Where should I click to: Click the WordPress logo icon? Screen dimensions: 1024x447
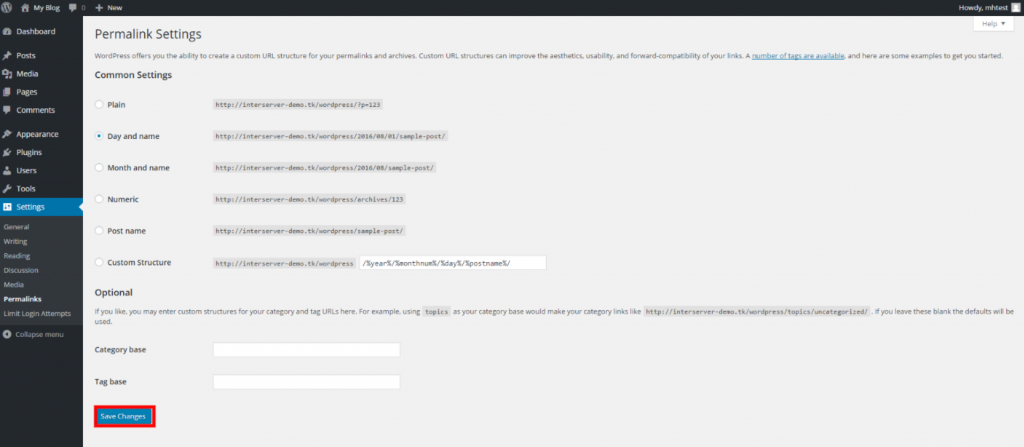pyautogui.click(x=7, y=8)
